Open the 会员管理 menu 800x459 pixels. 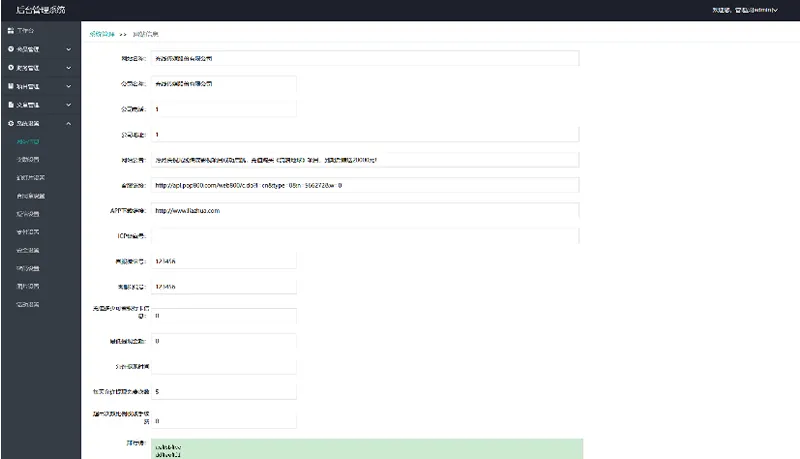click(x=40, y=49)
